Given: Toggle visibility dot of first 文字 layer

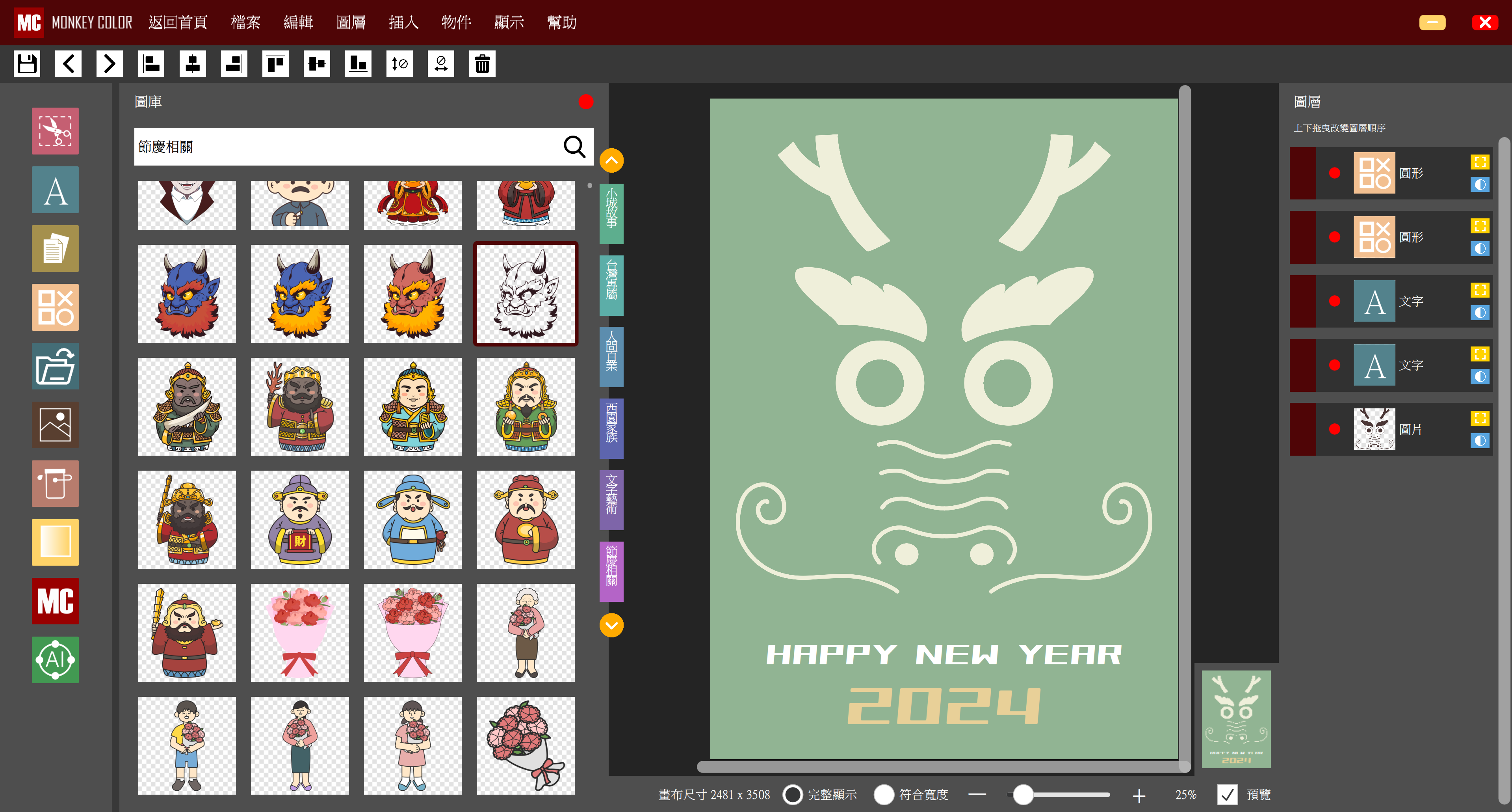Looking at the screenshot, I should point(1335,301).
